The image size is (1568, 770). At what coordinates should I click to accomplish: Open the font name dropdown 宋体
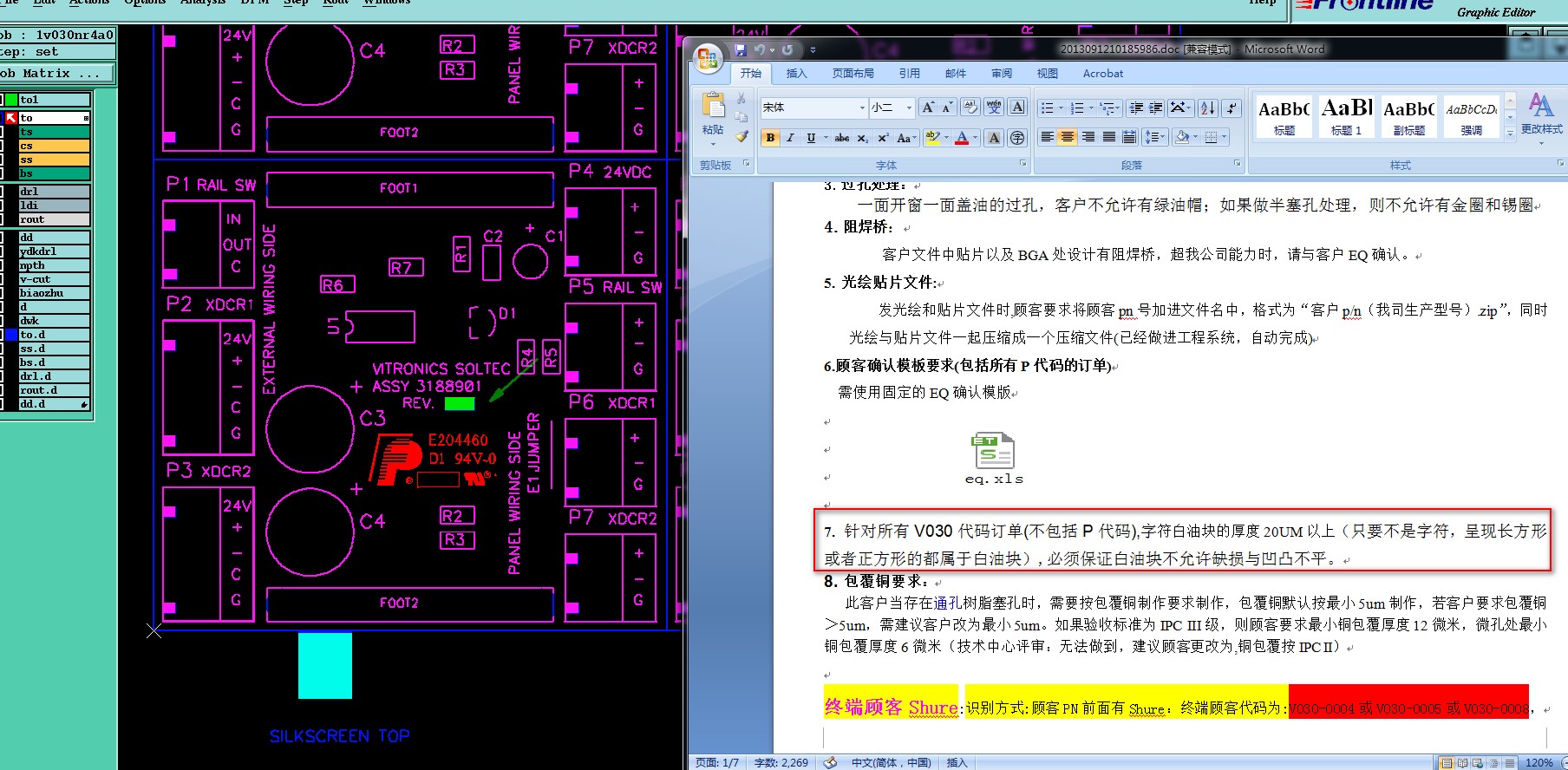point(861,108)
